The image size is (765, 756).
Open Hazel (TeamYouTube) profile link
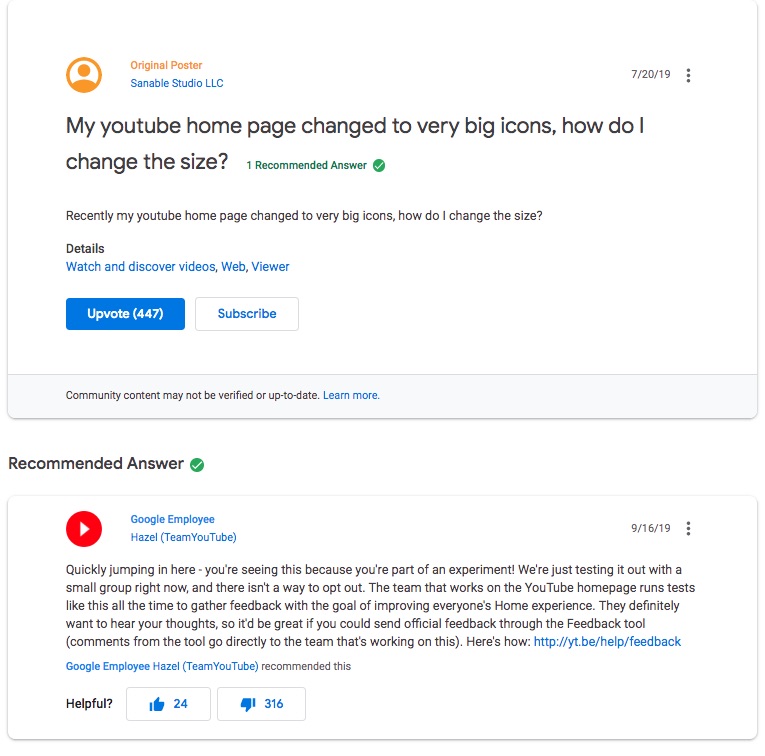[183, 537]
